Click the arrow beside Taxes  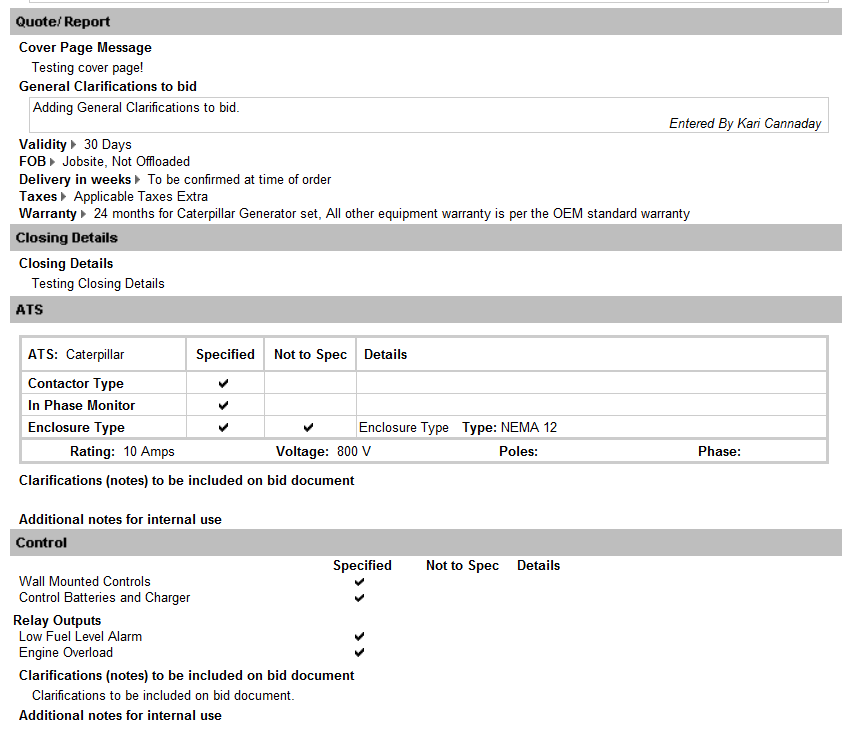(64, 197)
